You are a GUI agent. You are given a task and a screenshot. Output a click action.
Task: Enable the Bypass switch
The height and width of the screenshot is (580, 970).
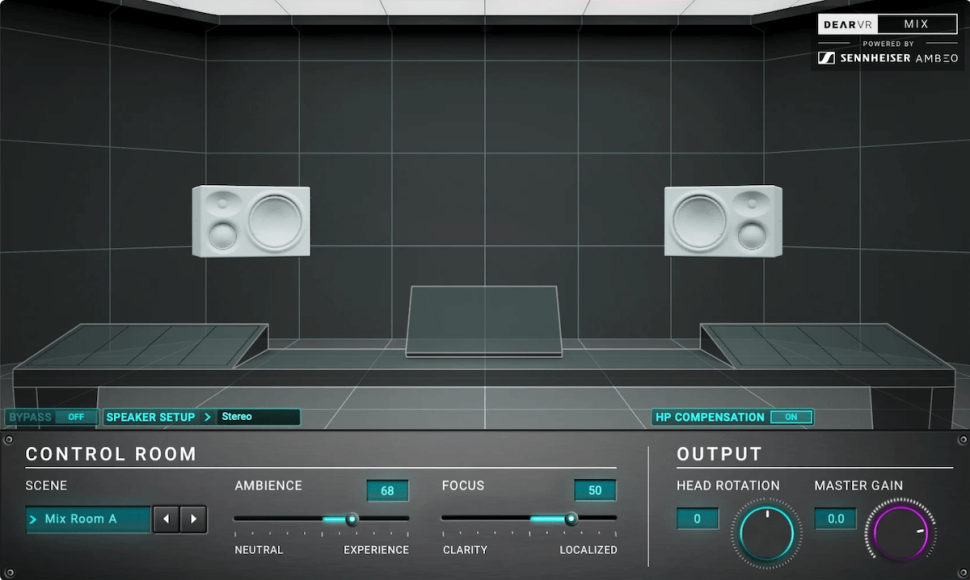point(76,417)
